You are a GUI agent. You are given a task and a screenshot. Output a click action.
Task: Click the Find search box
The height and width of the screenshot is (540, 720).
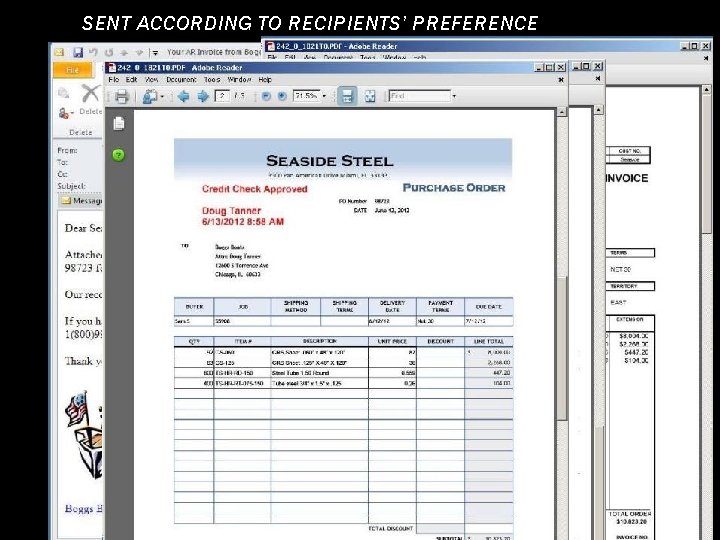coord(420,96)
